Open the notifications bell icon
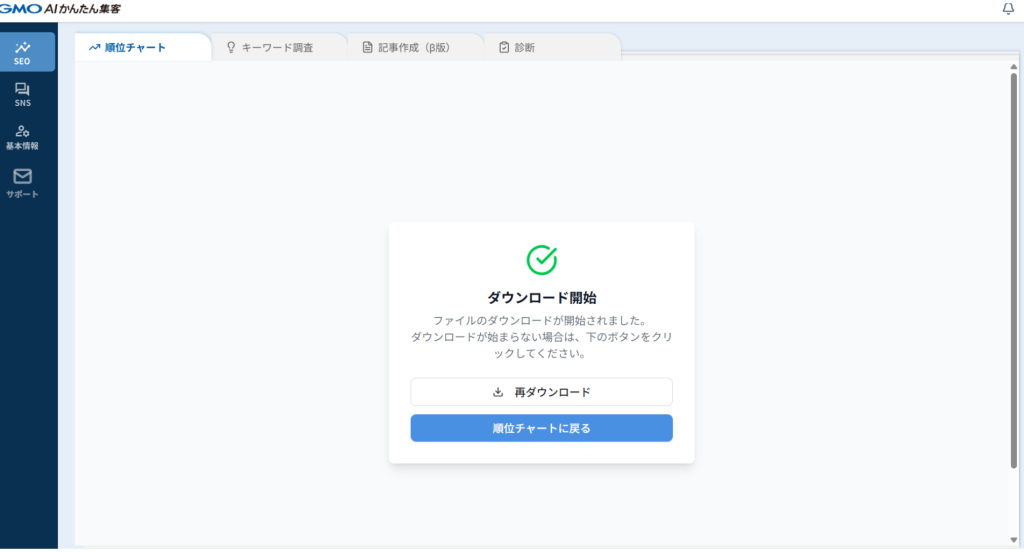 click(1008, 9)
